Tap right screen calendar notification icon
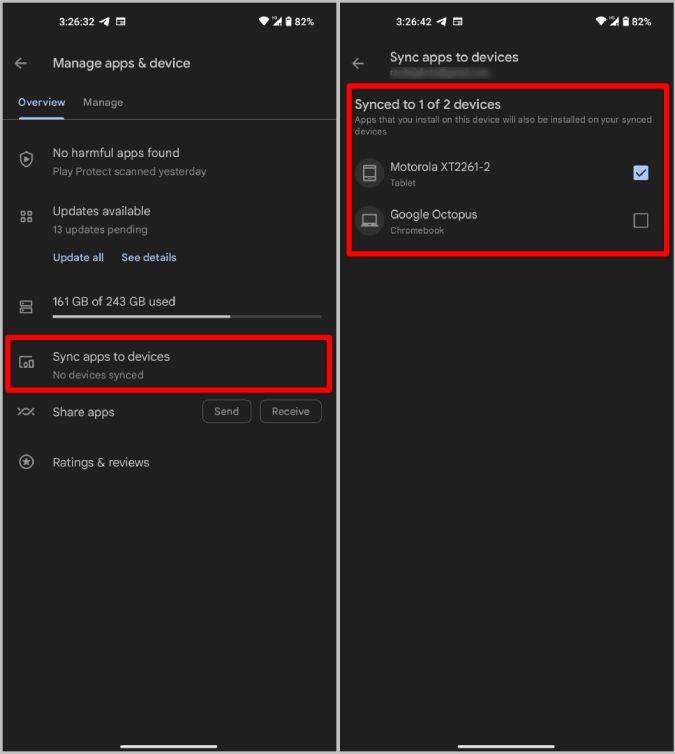 458,22
